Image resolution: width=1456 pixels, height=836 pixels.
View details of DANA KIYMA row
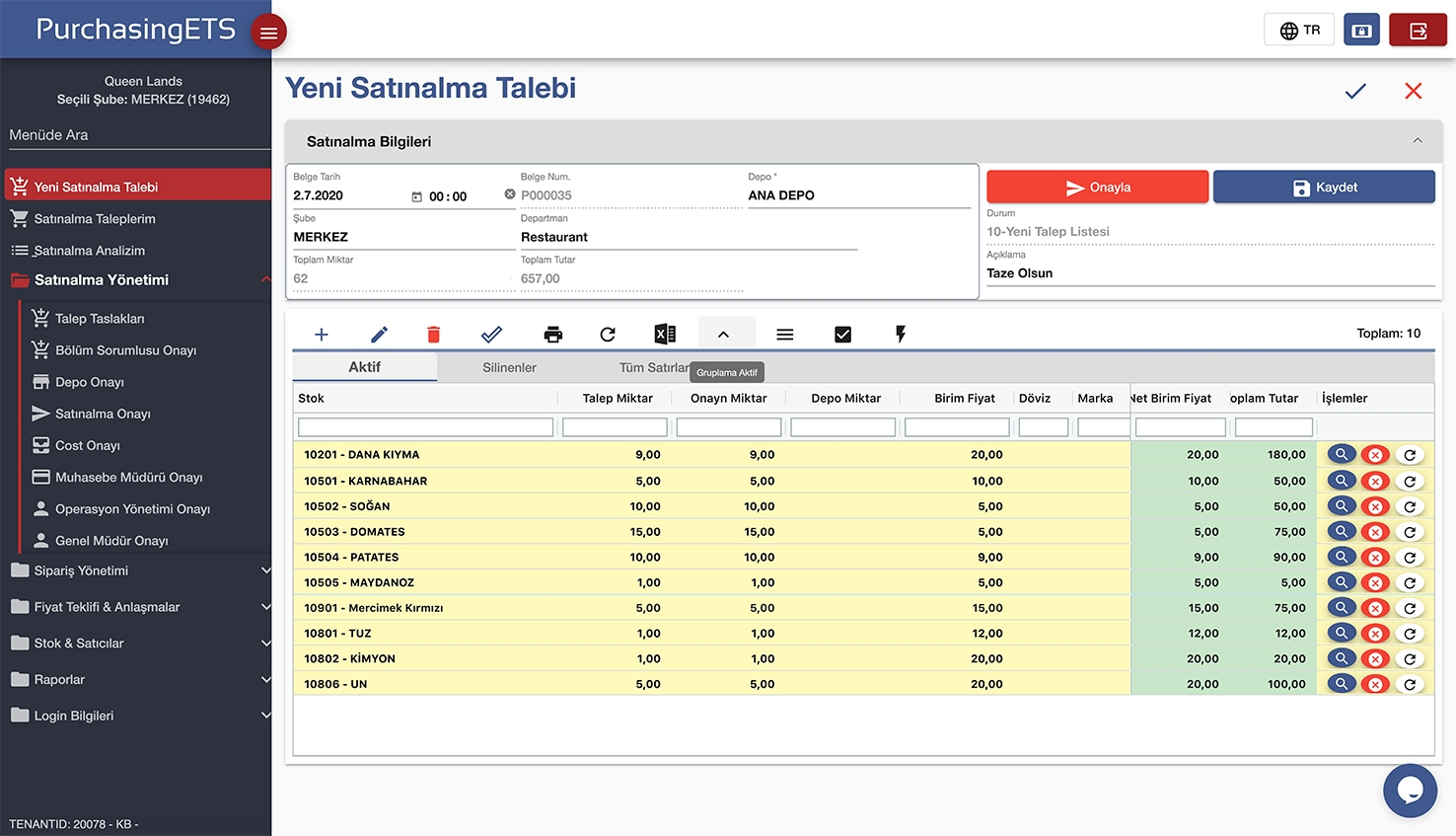(1341, 455)
